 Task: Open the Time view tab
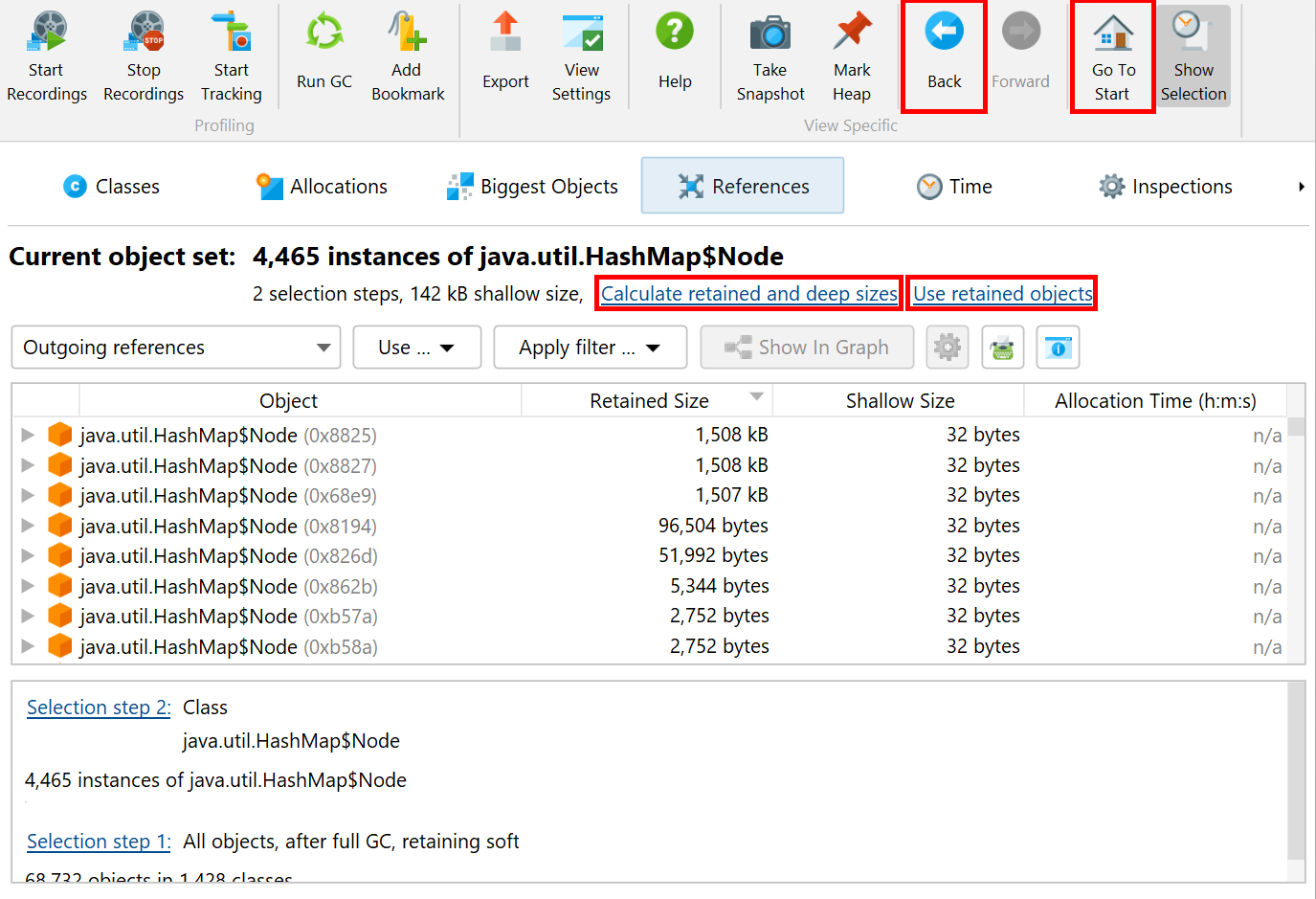[954, 187]
